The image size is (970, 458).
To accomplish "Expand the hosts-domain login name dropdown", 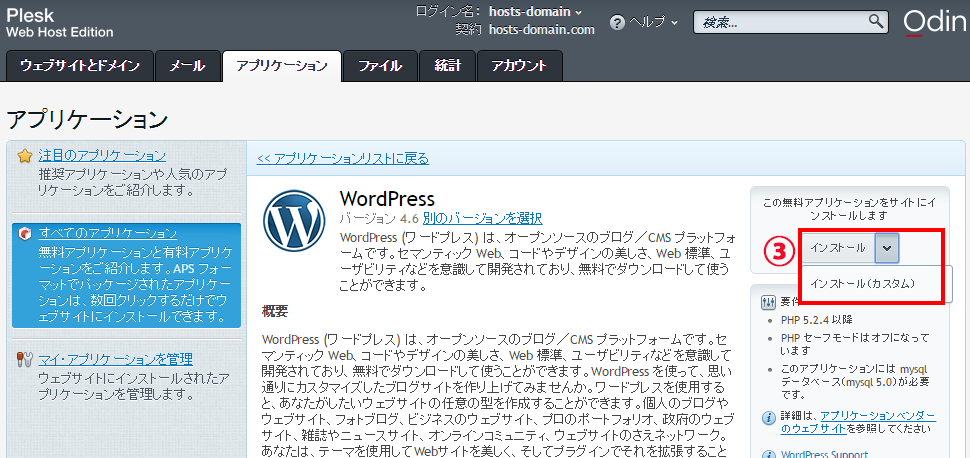I will (535, 11).
